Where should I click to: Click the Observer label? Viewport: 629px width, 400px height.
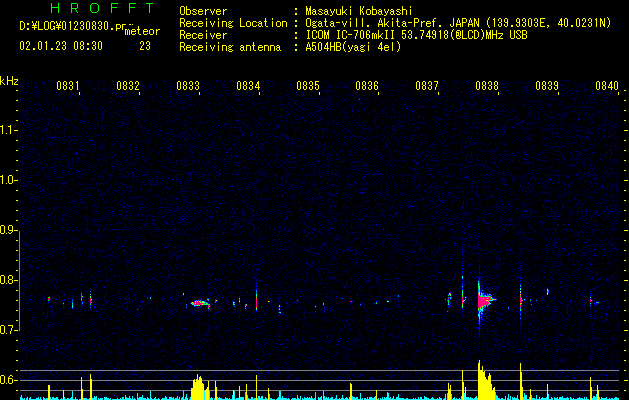[203, 11]
